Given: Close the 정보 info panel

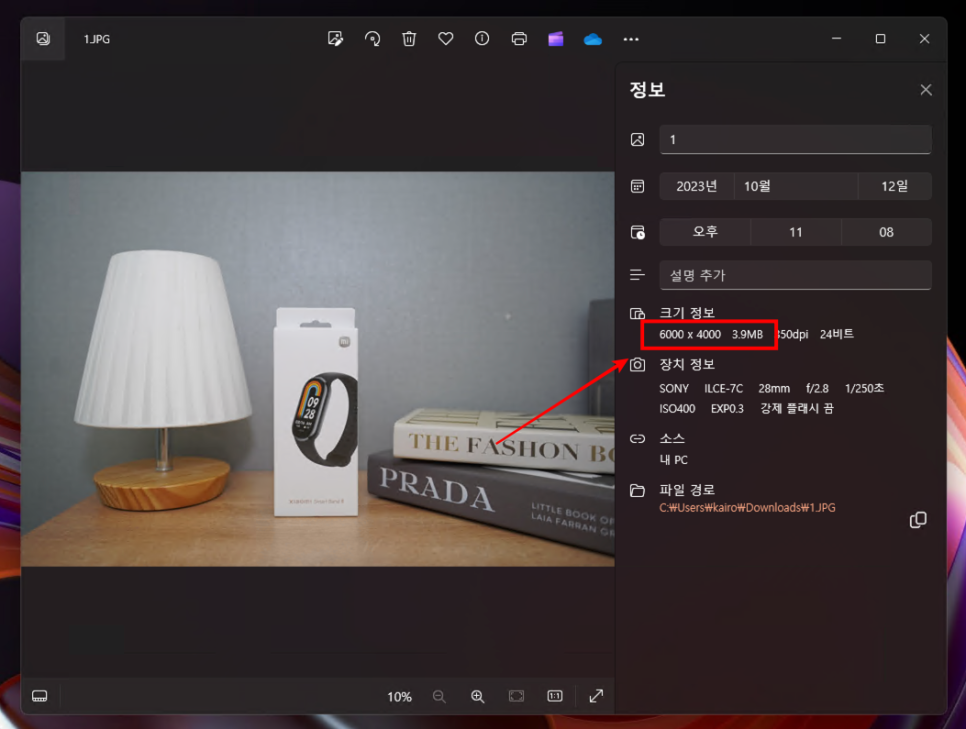Looking at the screenshot, I should pos(925,90).
